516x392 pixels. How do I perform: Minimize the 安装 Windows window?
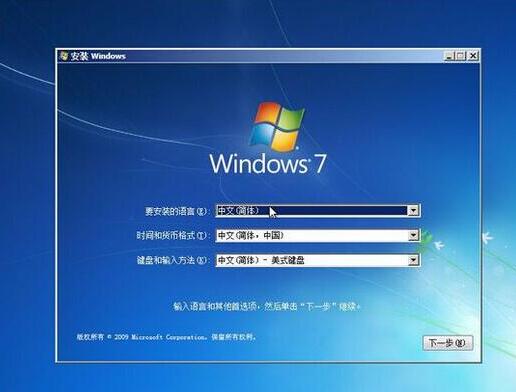[x=449, y=56]
